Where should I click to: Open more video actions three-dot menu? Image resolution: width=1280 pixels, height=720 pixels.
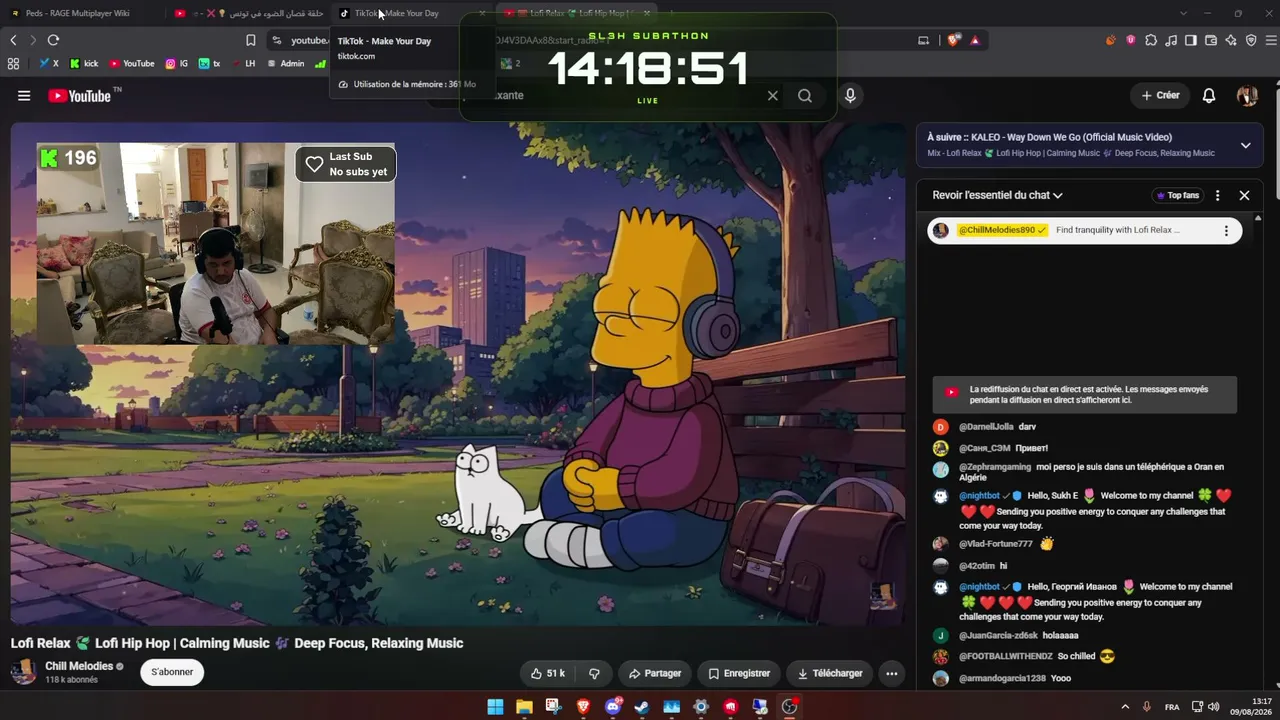[891, 673]
